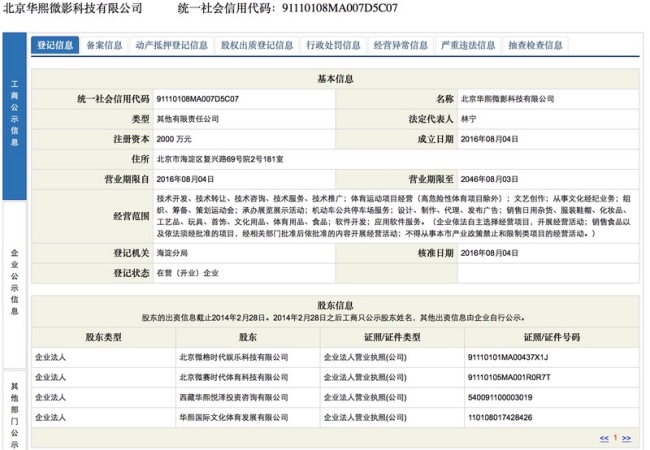Click 企业法人 in the 北京微格时代 row
The width and height of the screenshot is (650, 450).
[x=50, y=357]
